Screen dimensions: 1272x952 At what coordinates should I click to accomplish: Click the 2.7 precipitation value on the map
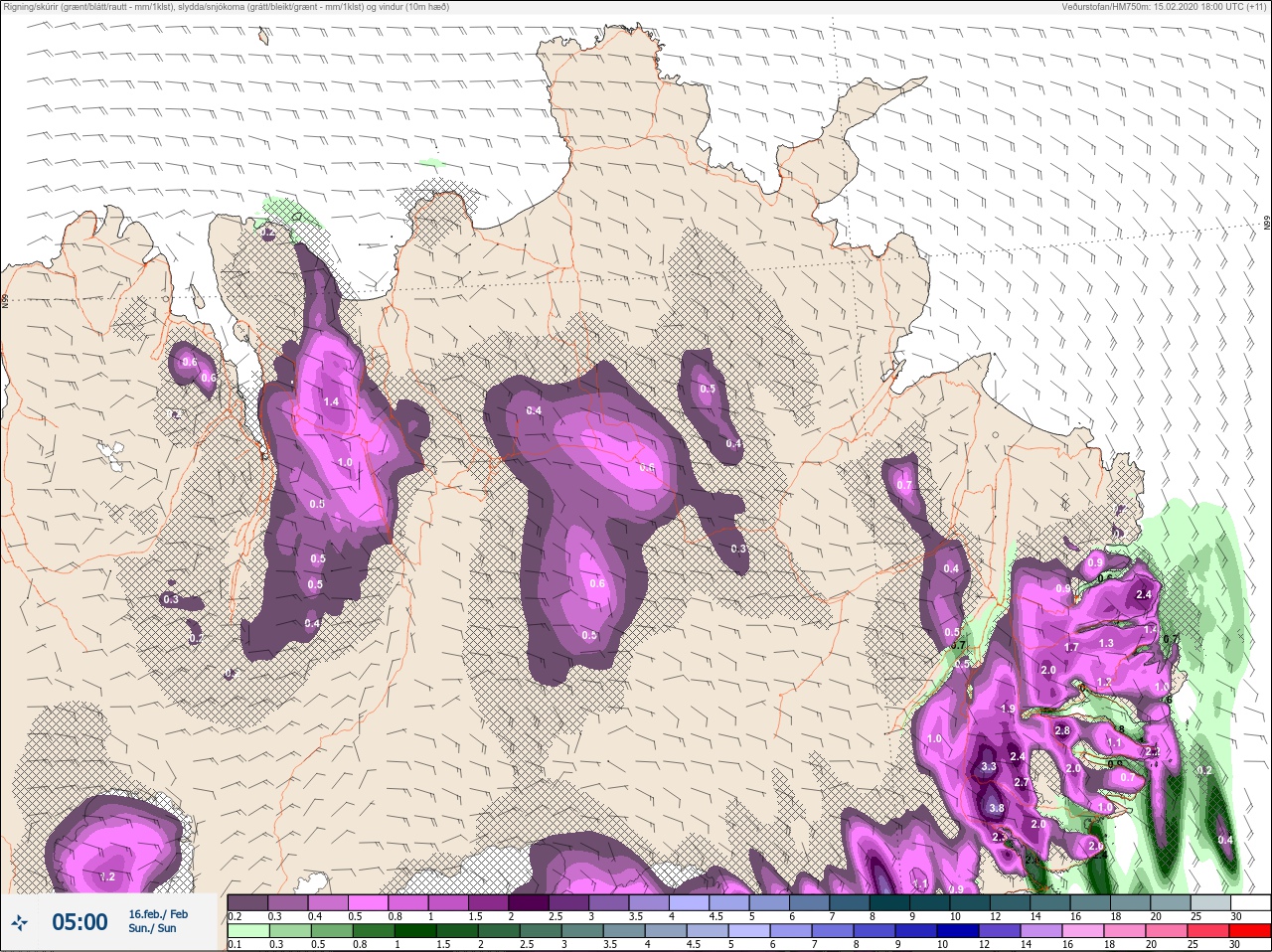(x=1021, y=782)
